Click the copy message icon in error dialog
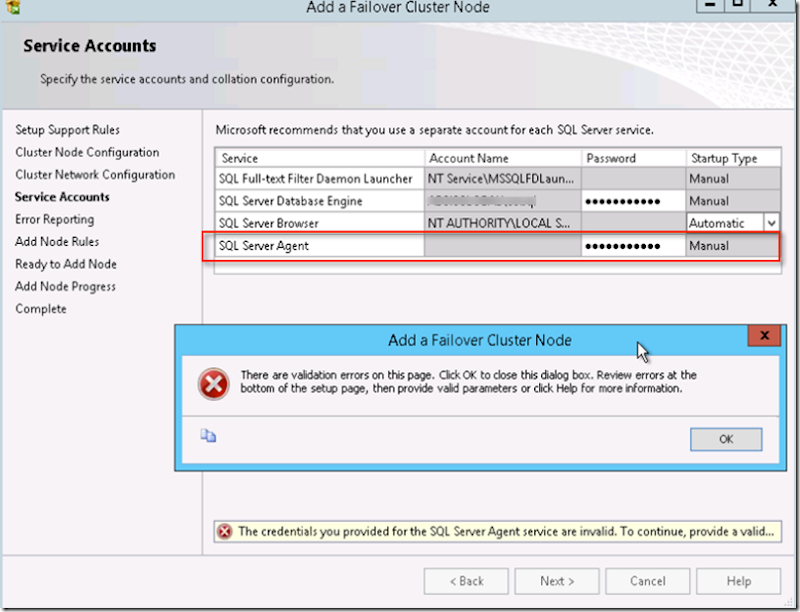The height and width of the screenshot is (612, 800). pos(208,436)
